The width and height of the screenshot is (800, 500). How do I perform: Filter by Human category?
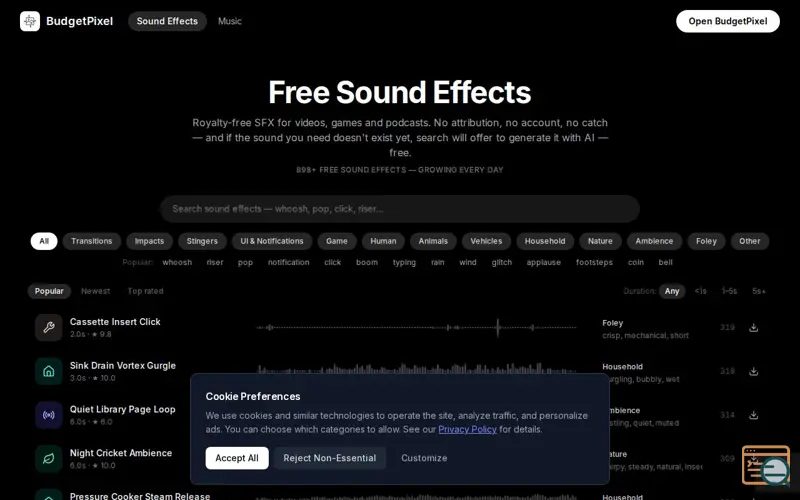pos(383,241)
